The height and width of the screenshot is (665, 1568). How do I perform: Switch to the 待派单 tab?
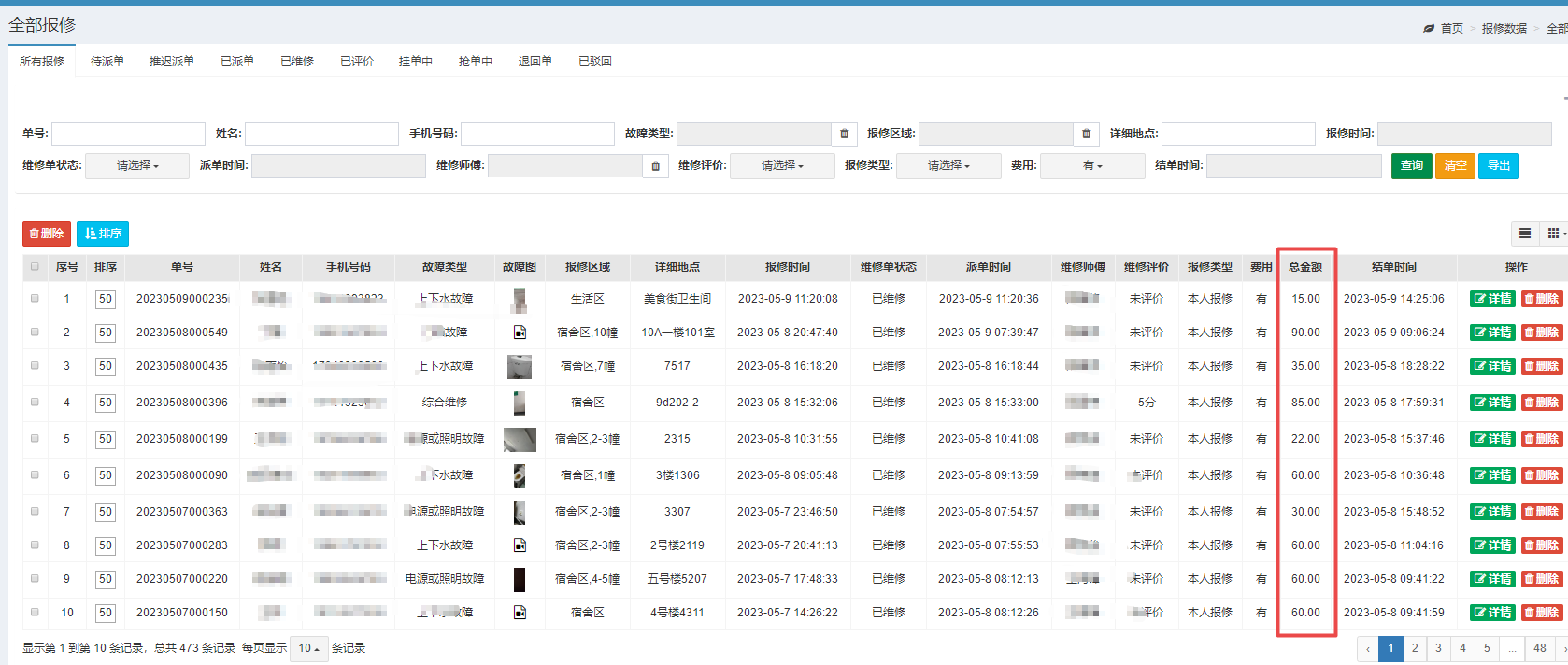click(x=107, y=61)
